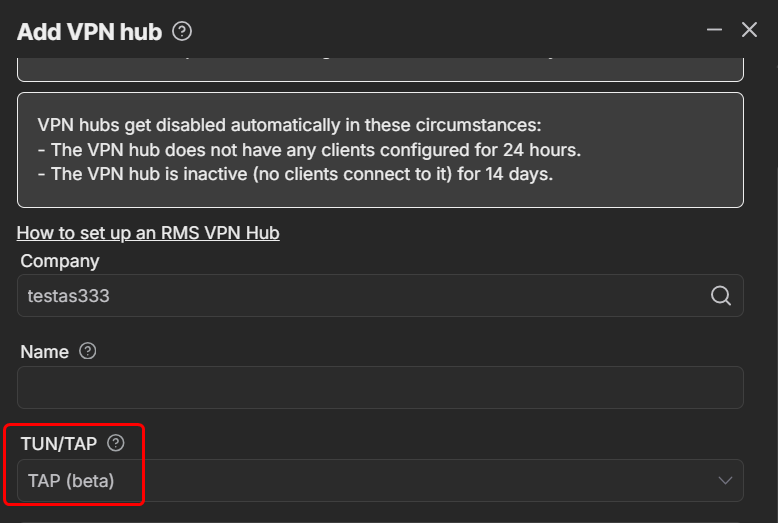This screenshot has height=523, width=778.
Task: Click the TUN/TAP field label
Action: click(x=58, y=444)
